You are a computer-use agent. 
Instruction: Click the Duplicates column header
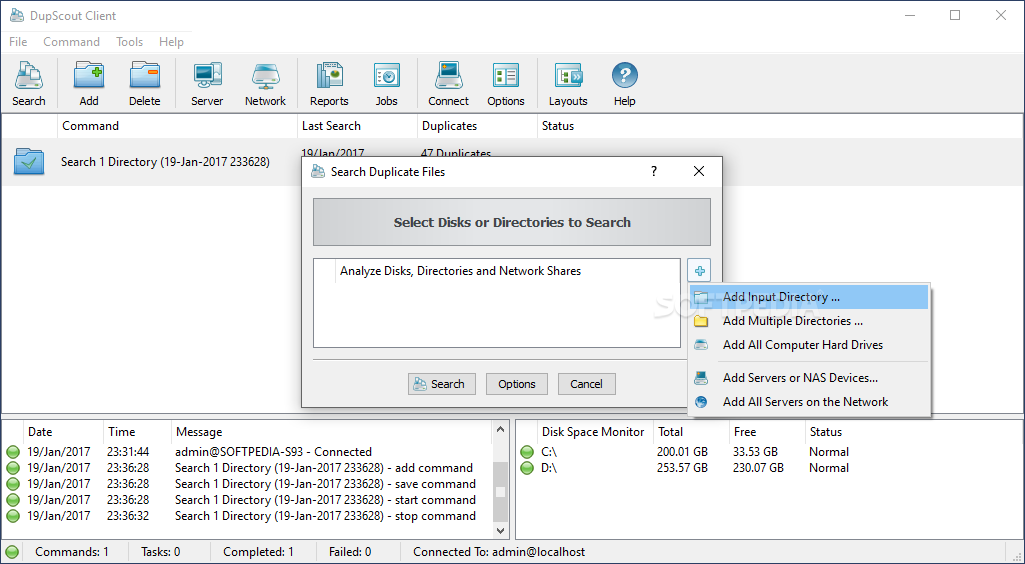[x=477, y=126]
